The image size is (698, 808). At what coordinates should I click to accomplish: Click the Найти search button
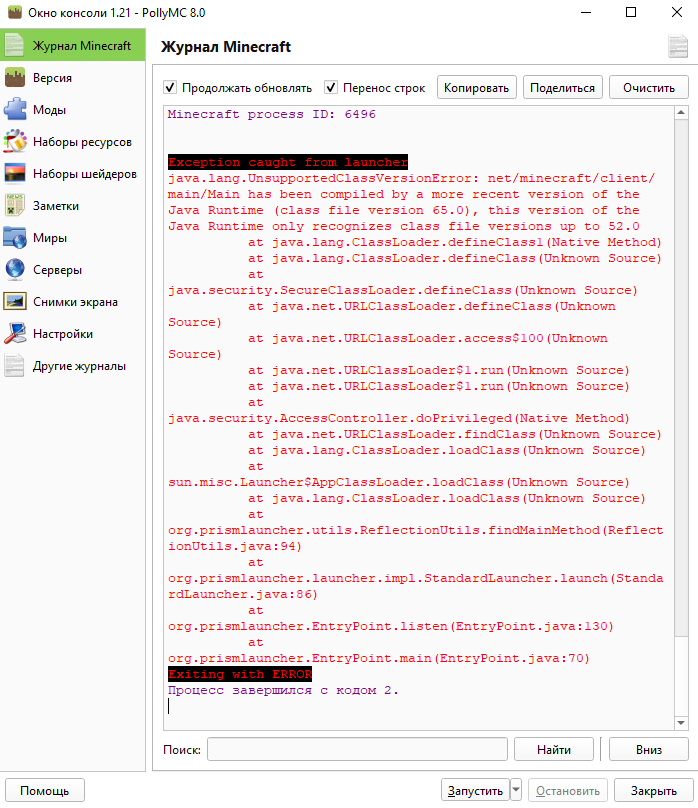point(554,749)
